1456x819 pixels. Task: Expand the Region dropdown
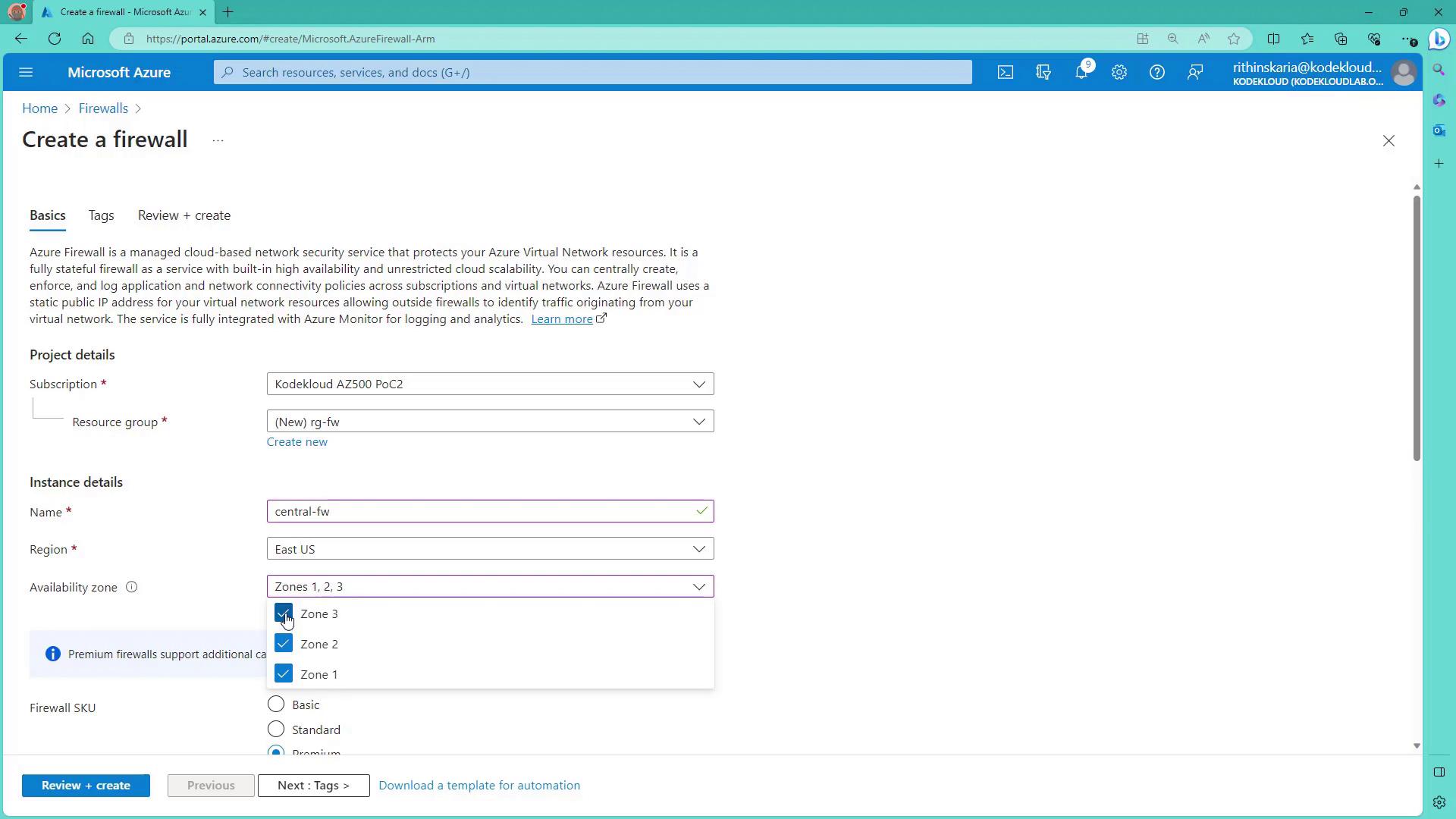(x=490, y=549)
